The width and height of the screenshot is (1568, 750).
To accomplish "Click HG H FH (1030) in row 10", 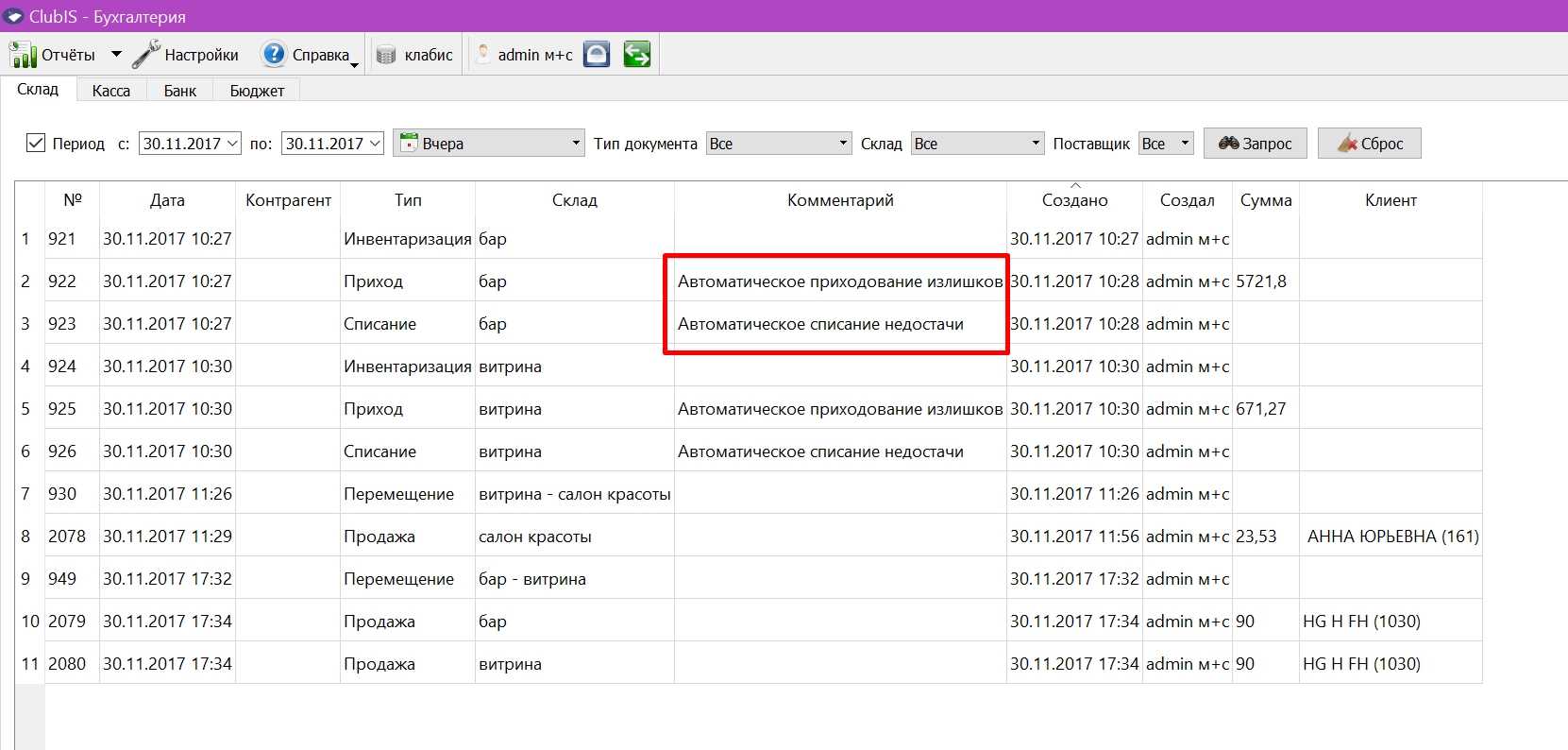I will click(x=1391, y=622).
